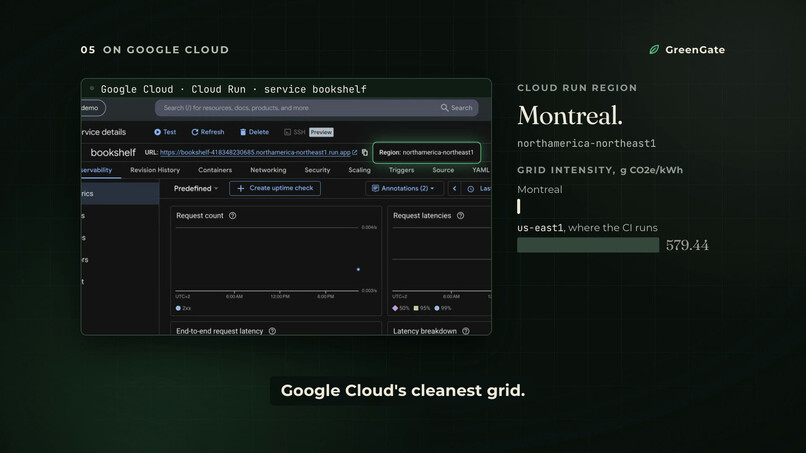Open the YAML tab
806x453 pixels.
(x=481, y=170)
